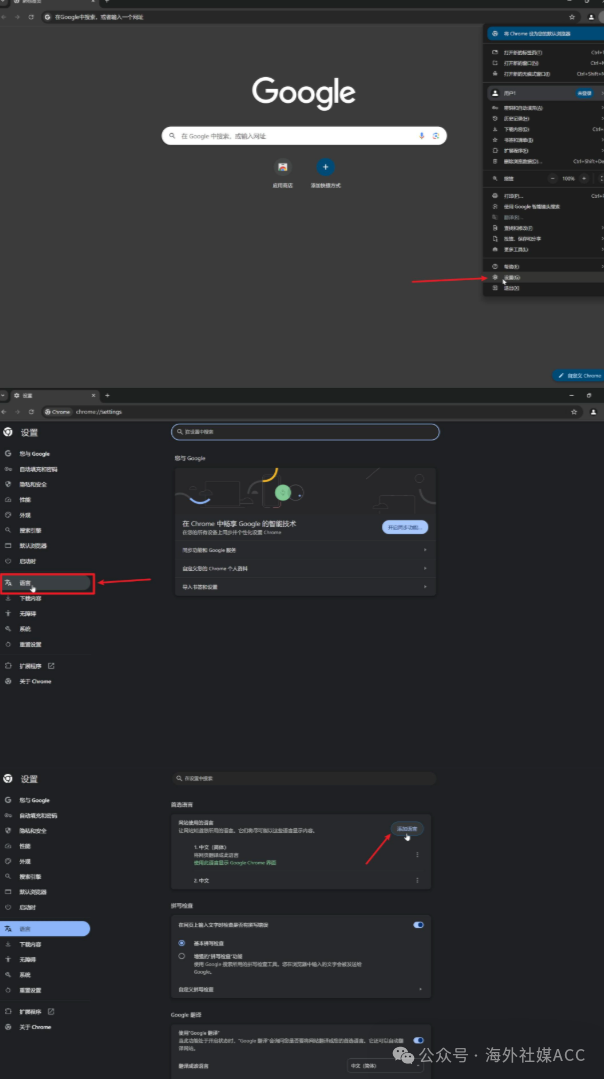Image resolution: width=604 pixels, height=1079 pixels.
Task: Reload the page in Google new-tab window
Action: [31, 17]
